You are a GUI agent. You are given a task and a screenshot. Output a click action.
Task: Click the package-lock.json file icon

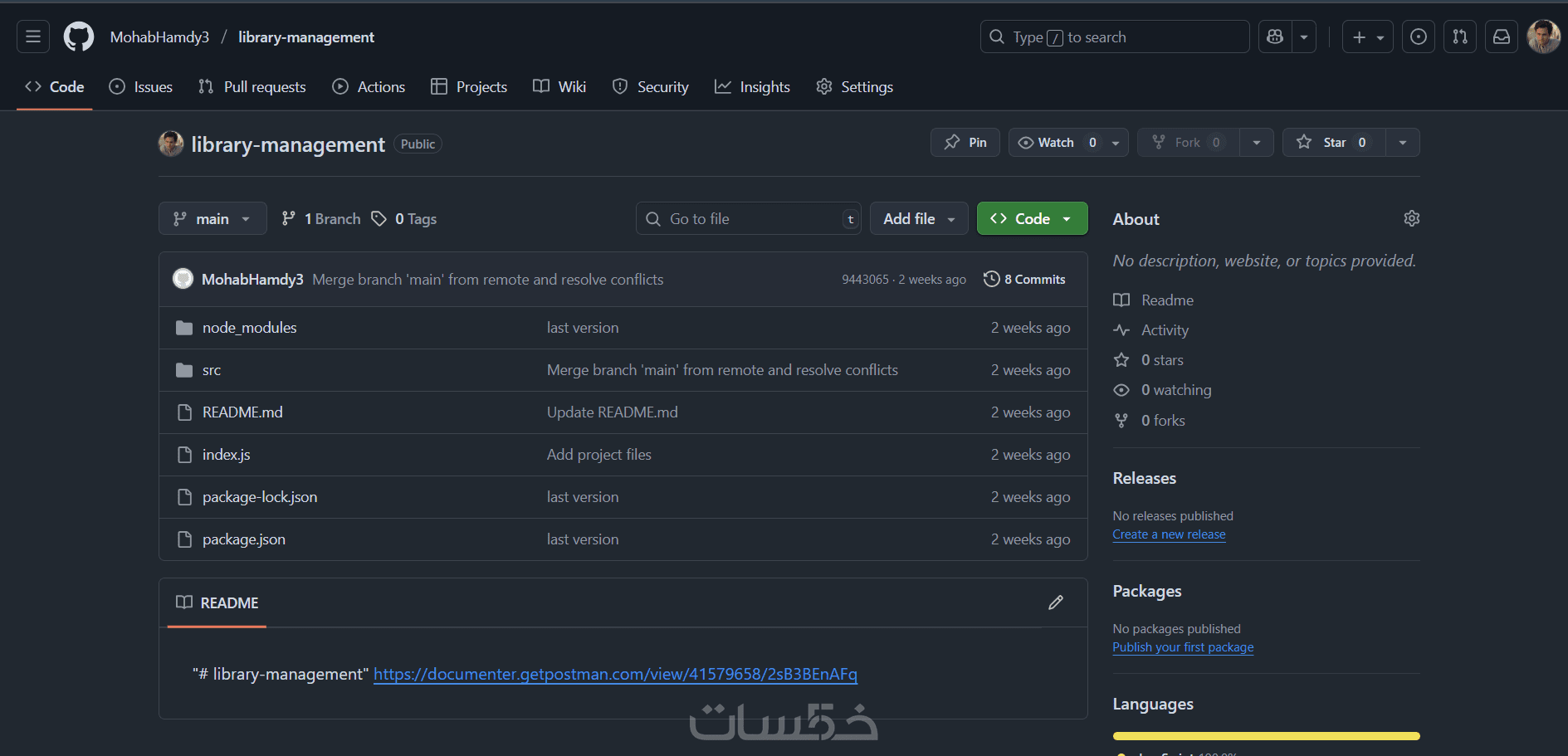tap(184, 497)
